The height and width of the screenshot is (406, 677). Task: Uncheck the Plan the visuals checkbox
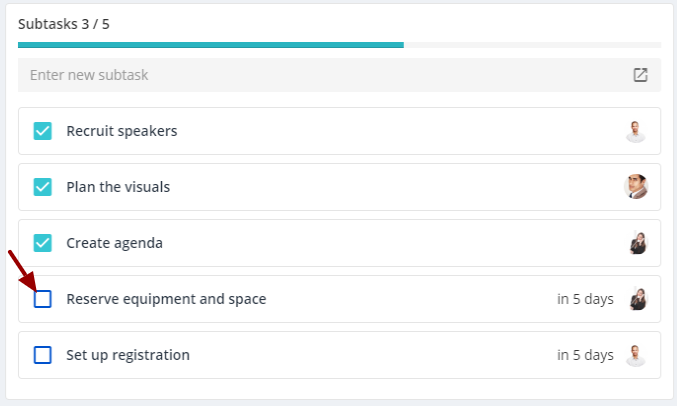point(43,187)
